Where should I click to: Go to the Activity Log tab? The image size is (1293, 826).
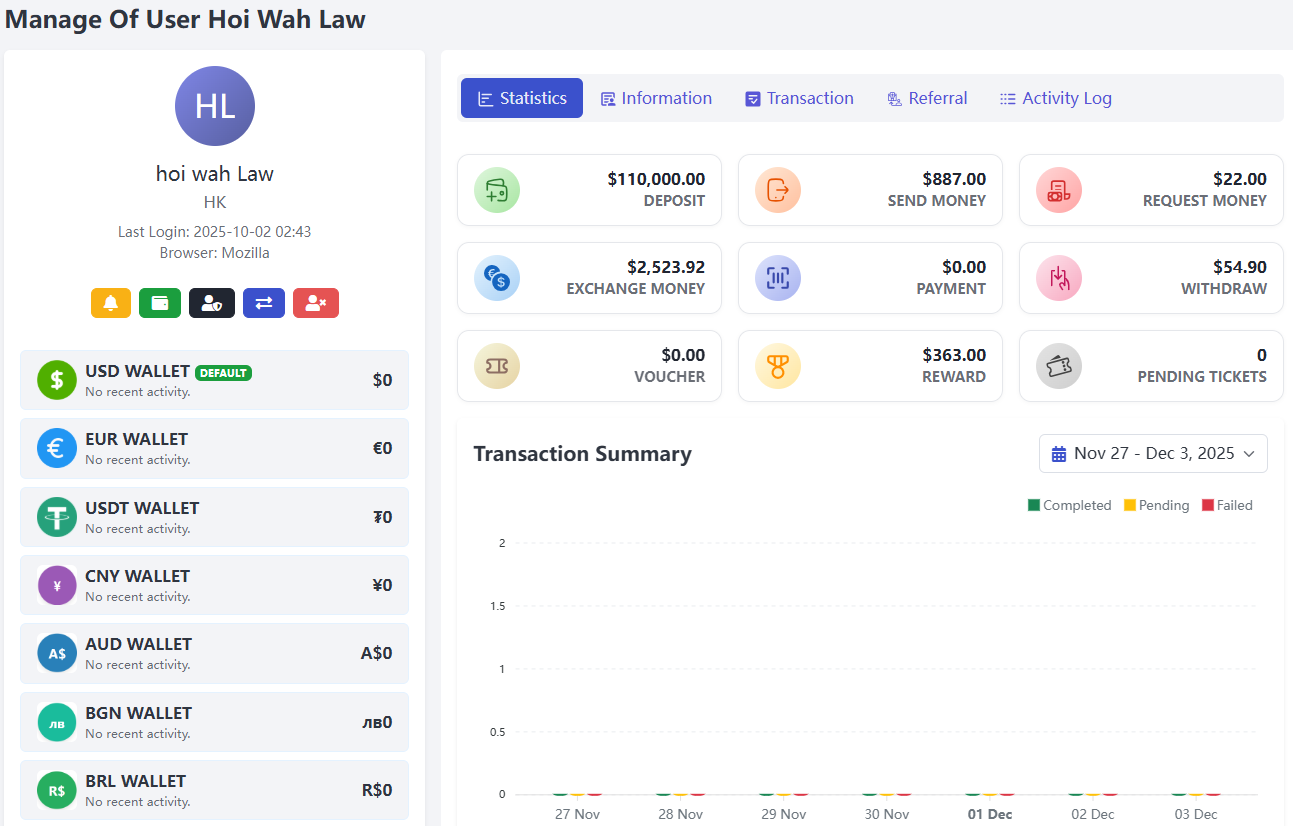tap(1055, 98)
